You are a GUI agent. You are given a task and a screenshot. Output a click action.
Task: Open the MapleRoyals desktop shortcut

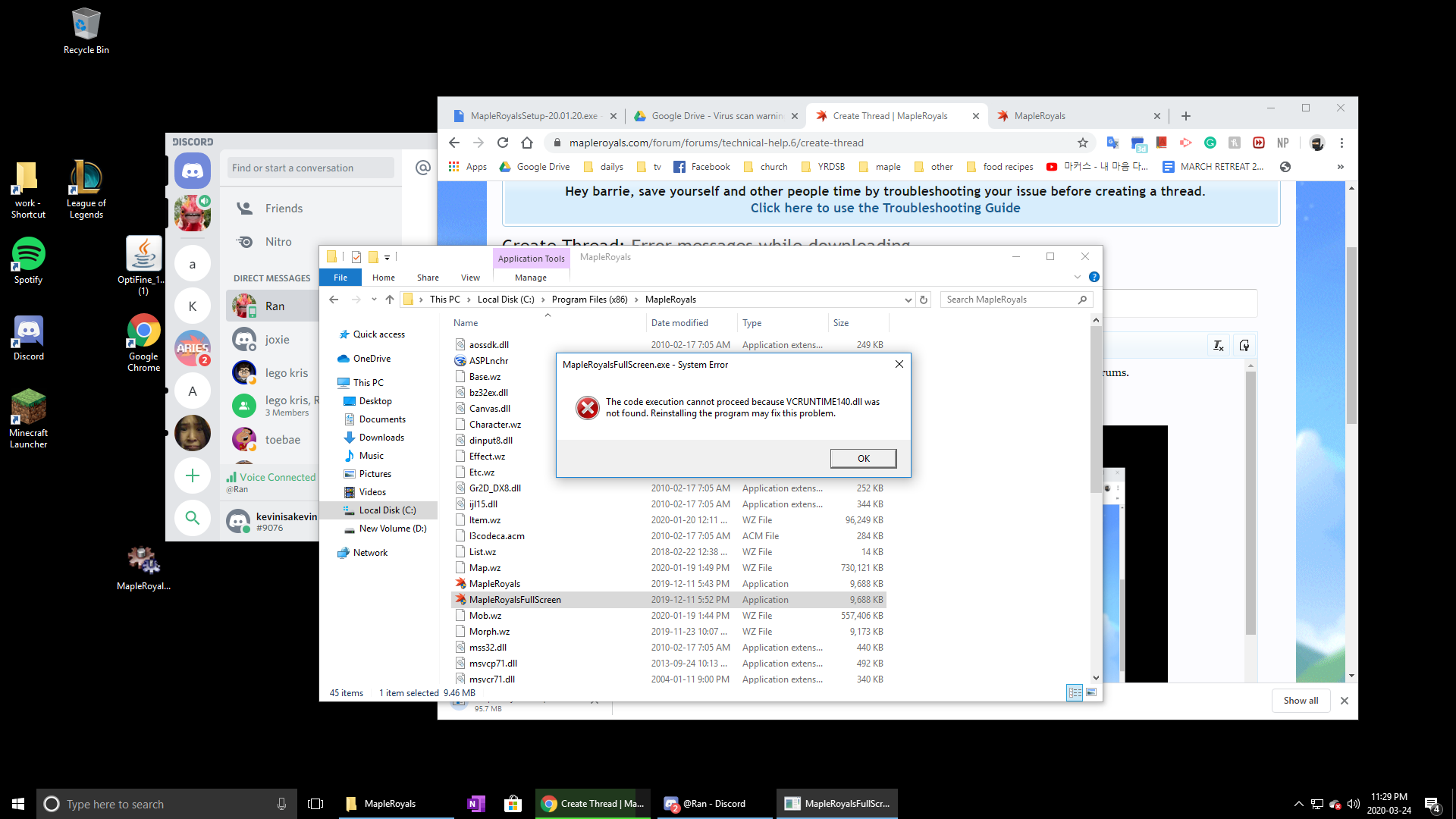[x=143, y=567]
